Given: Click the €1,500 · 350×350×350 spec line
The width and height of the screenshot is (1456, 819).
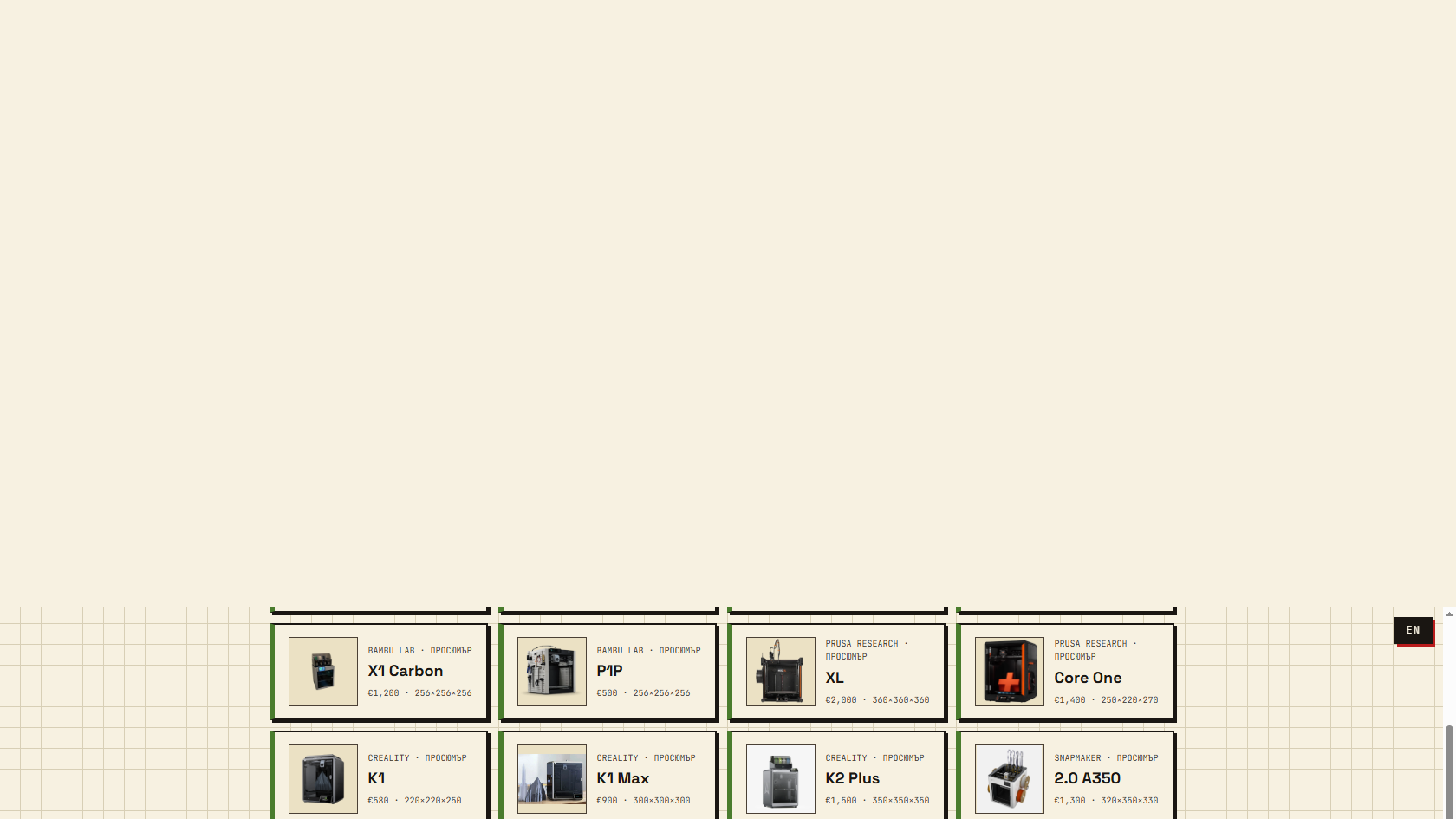Looking at the screenshot, I should point(877,801).
